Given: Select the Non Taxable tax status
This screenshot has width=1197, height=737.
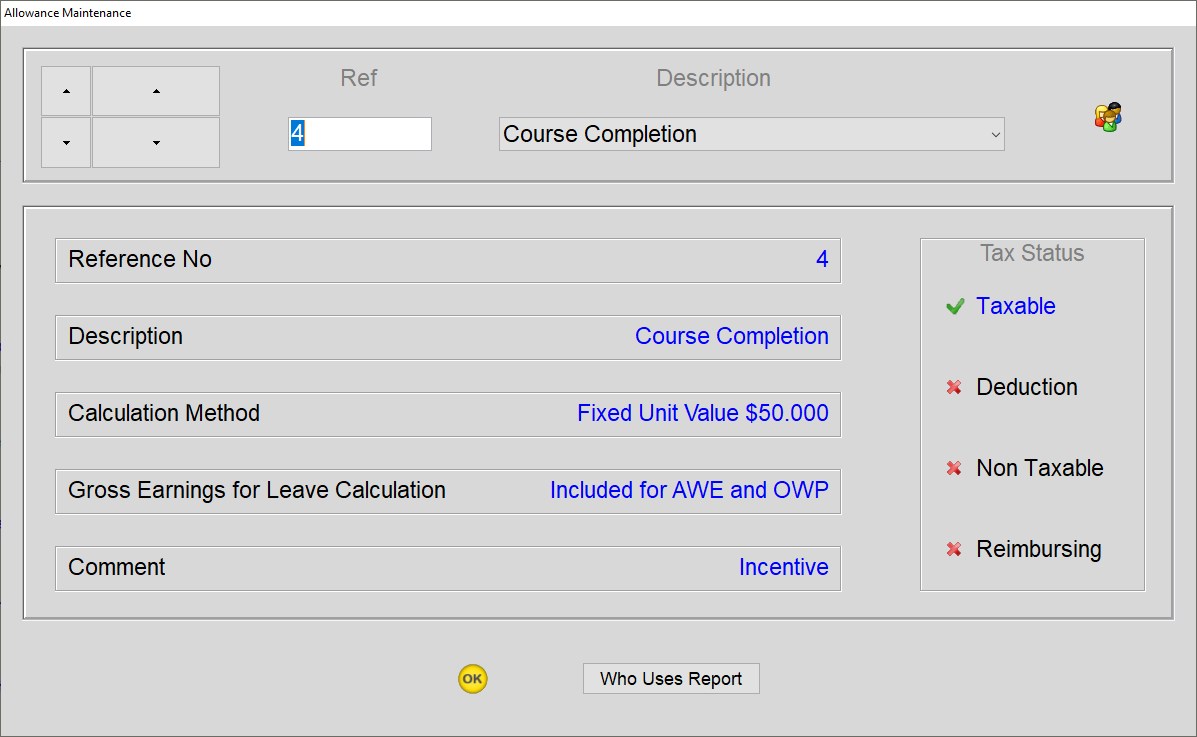Looking at the screenshot, I should (1040, 468).
